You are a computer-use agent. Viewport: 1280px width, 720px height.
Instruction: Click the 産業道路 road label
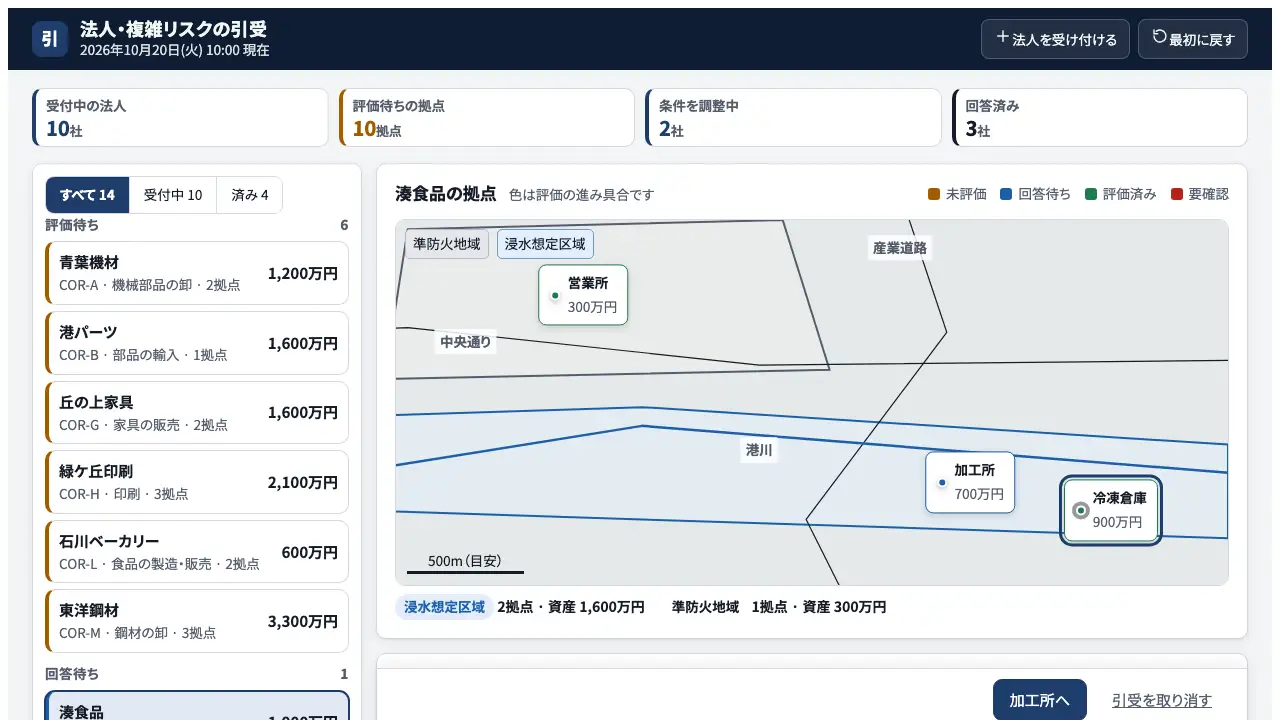click(900, 248)
